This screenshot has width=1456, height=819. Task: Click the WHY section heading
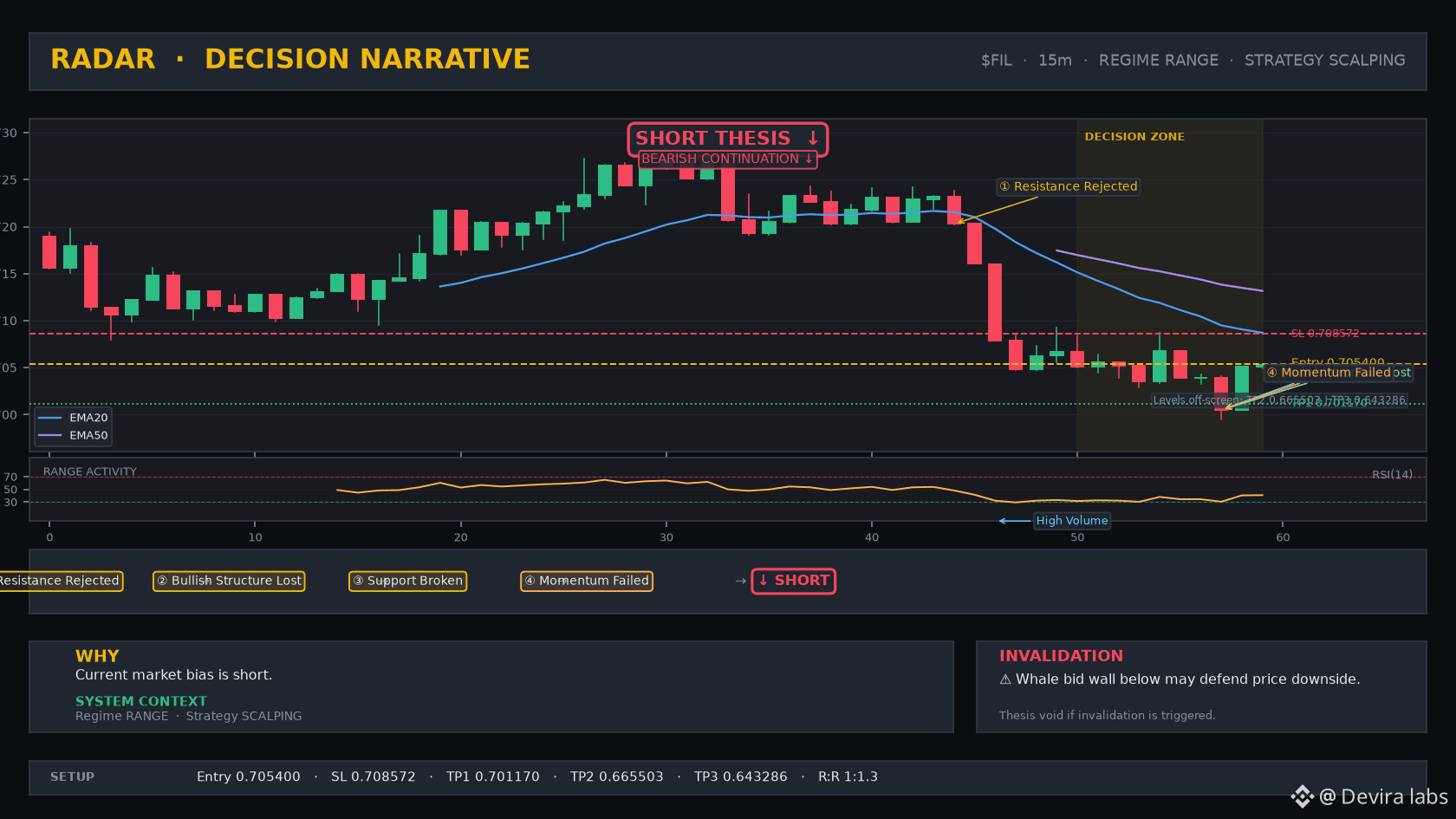click(x=97, y=656)
